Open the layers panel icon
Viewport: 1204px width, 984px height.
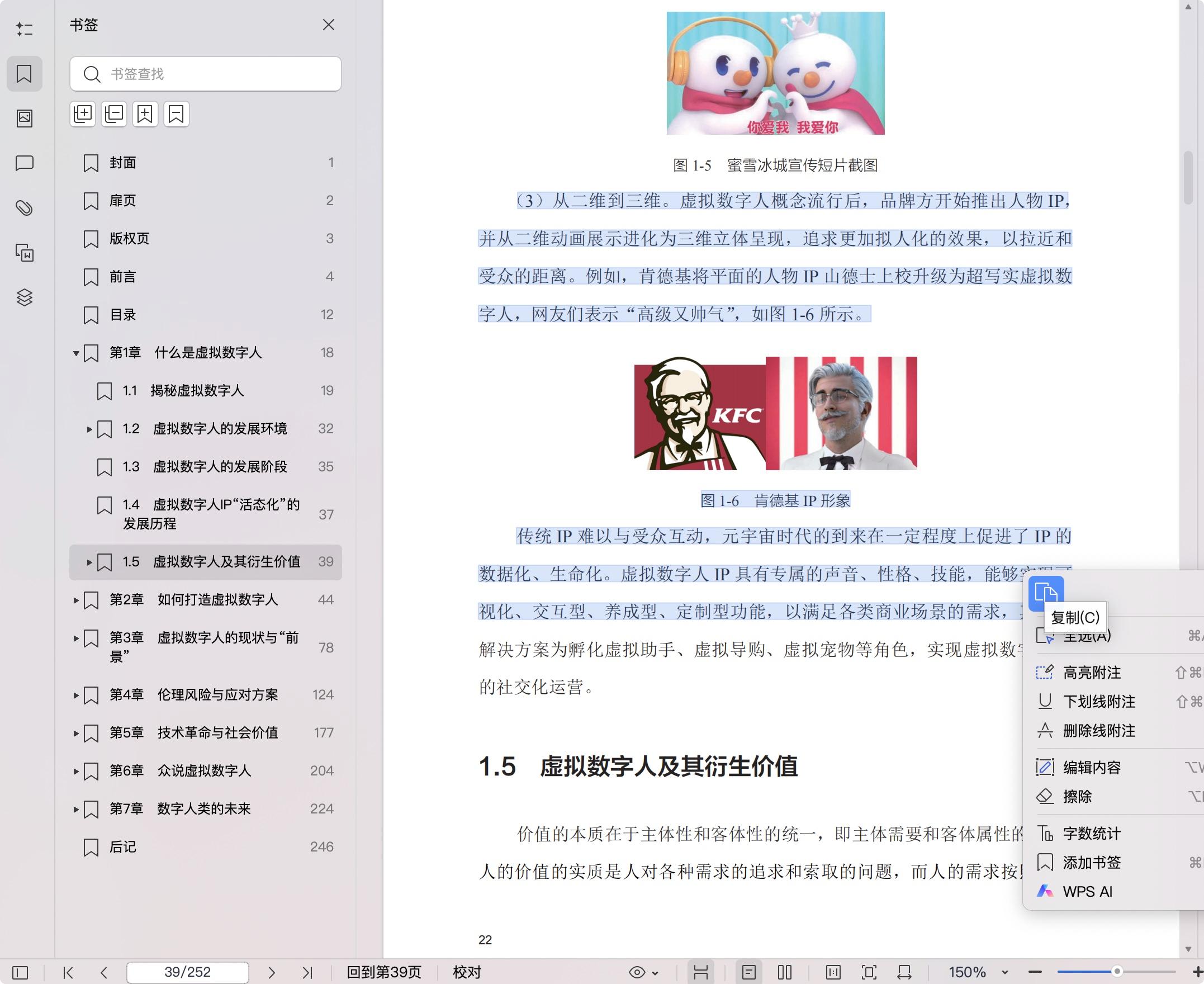25,297
